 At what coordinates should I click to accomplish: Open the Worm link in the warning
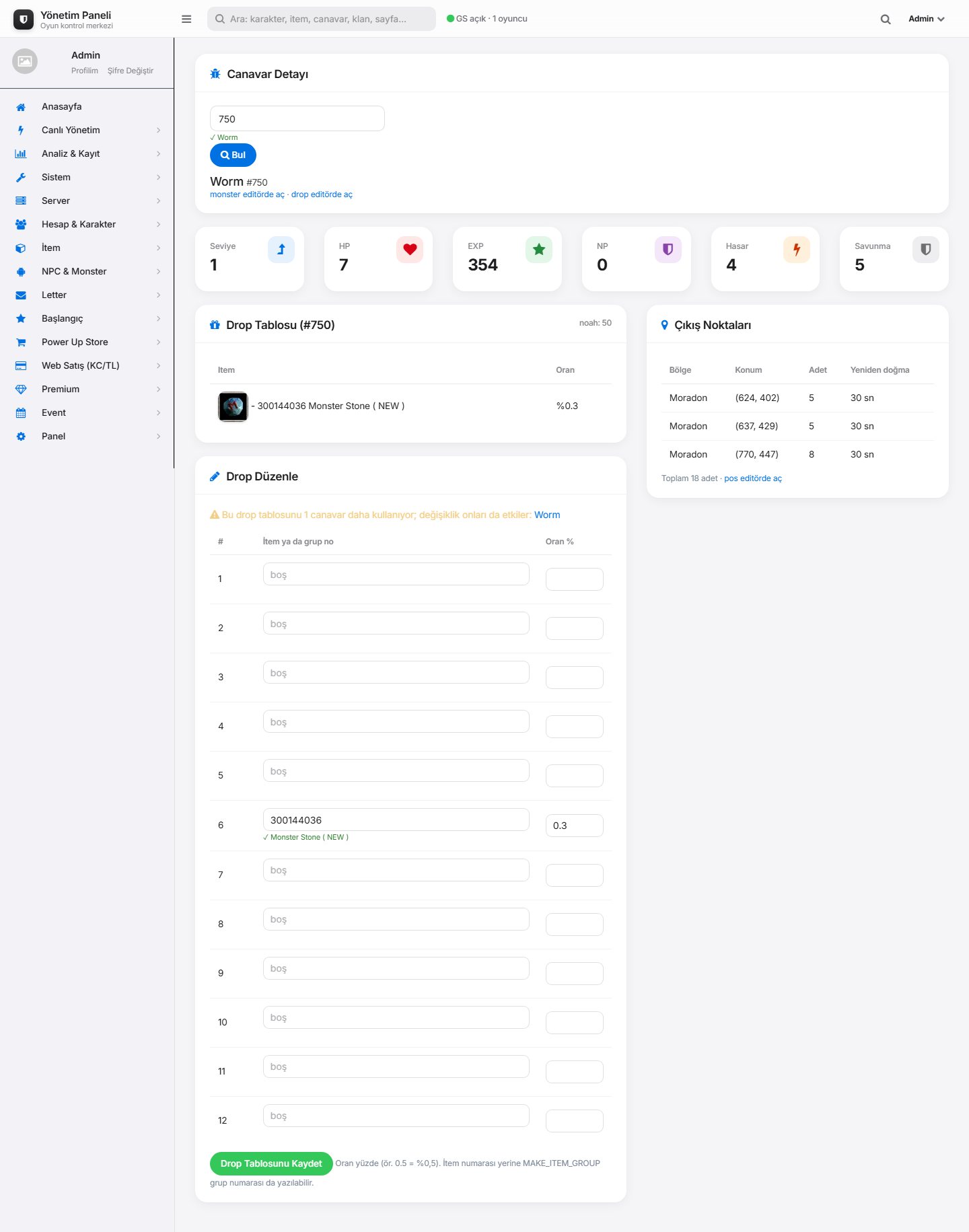tap(547, 515)
